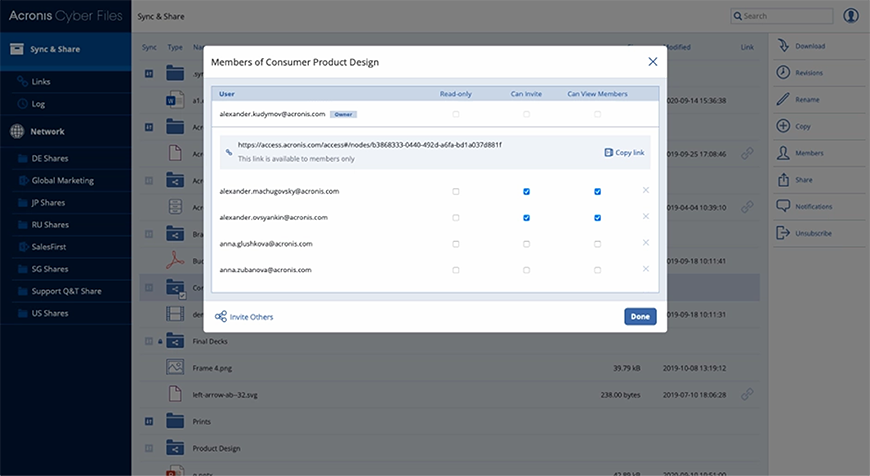
Task: Click the Network globe icon
Action: pyautogui.click(x=17, y=131)
